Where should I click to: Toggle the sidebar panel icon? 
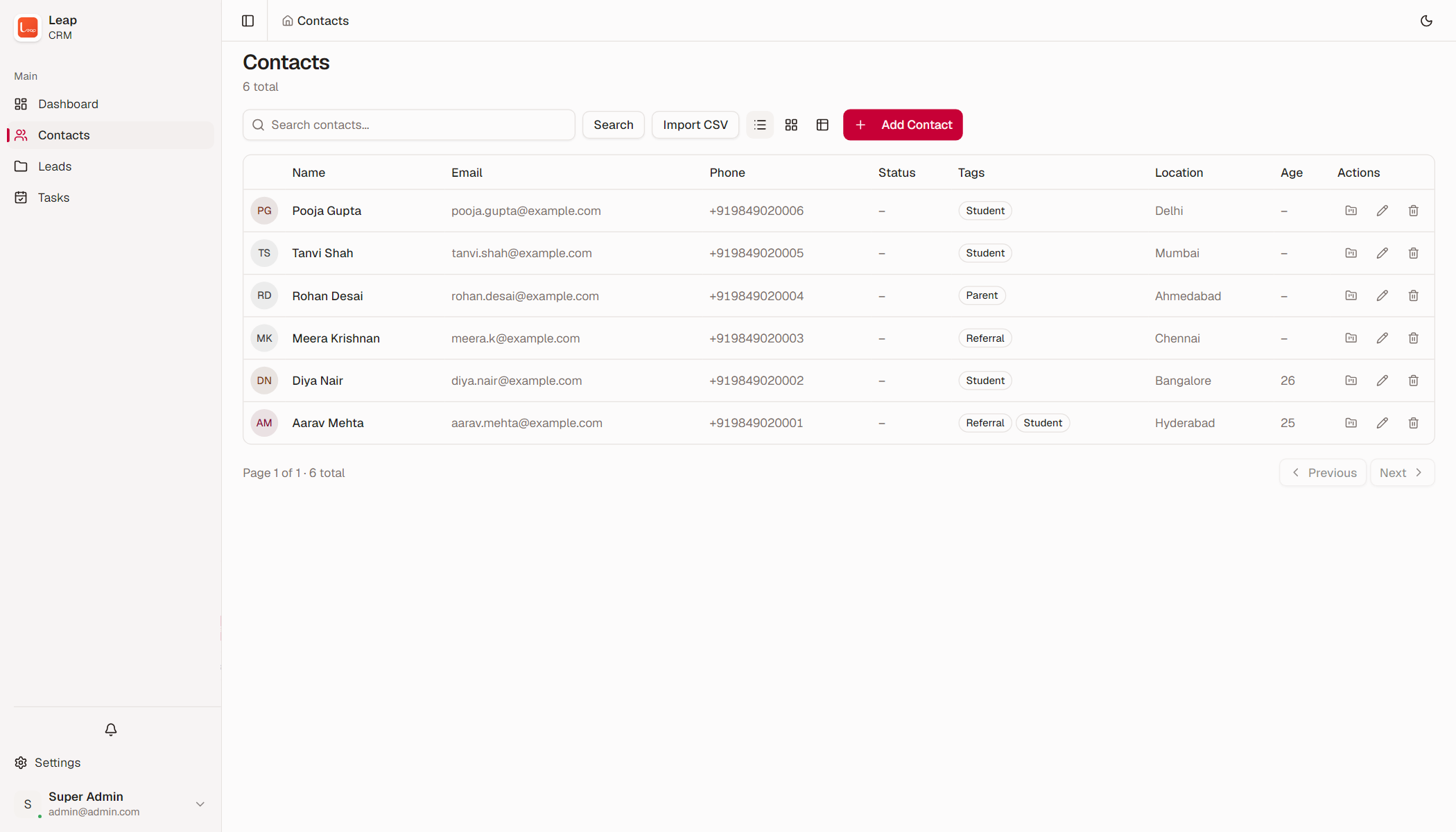[x=248, y=21]
